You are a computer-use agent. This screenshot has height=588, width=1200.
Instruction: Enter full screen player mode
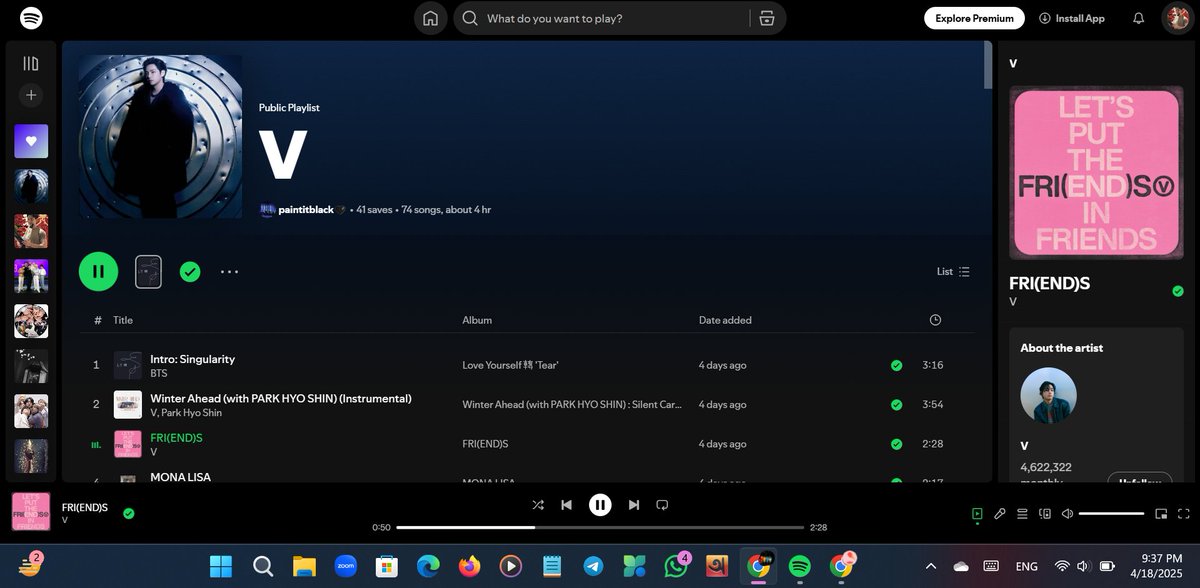[1184, 514]
